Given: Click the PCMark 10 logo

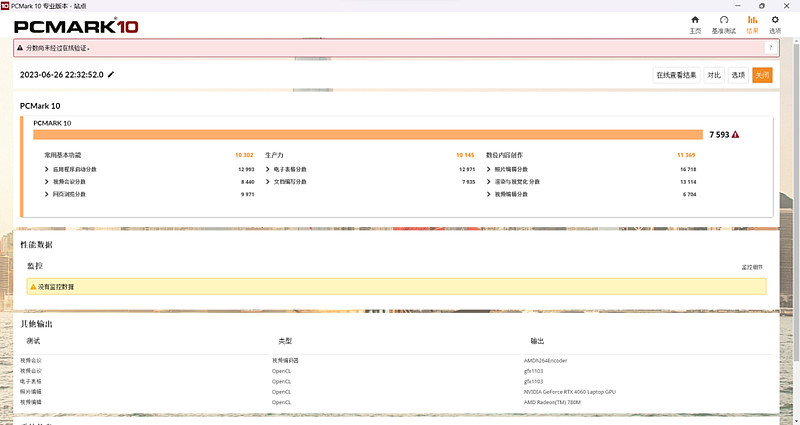Looking at the screenshot, I should click(76, 27).
